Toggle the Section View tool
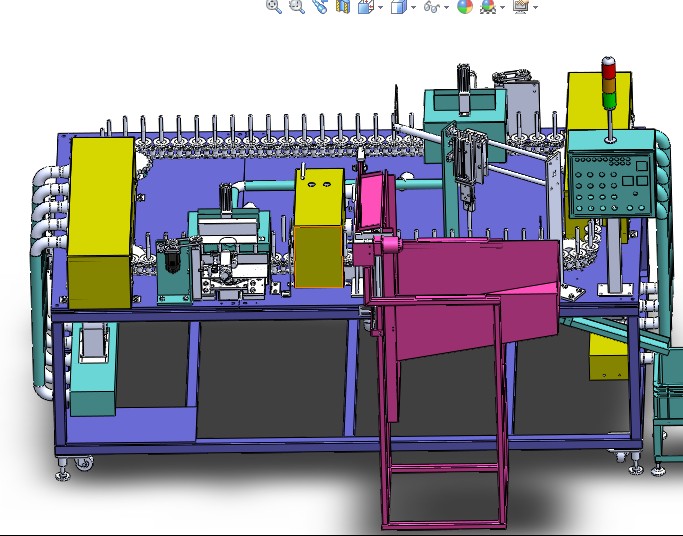This screenshot has height=536, width=683. (343, 7)
